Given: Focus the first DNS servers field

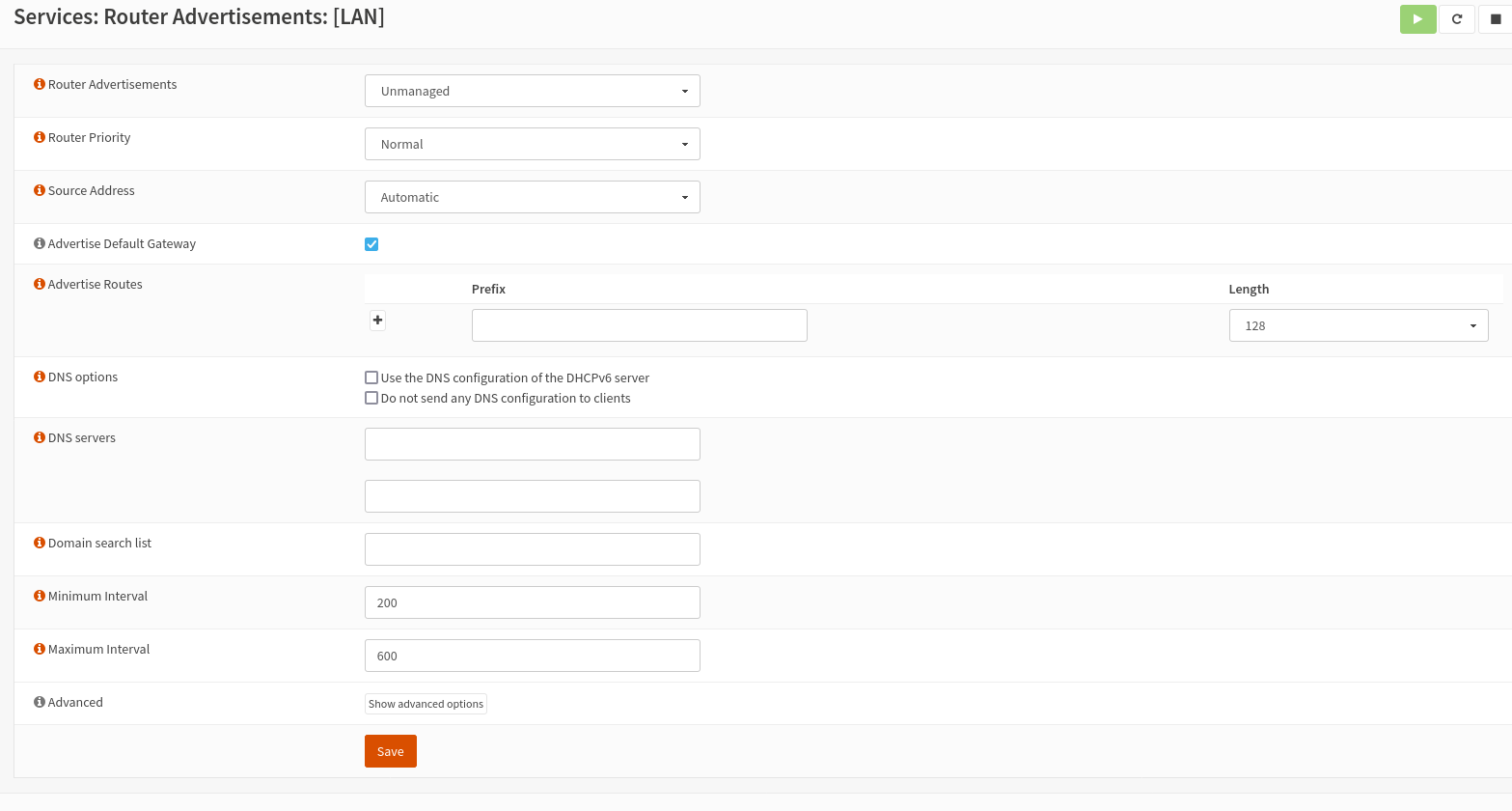Looking at the screenshot, I should point(533,444).
